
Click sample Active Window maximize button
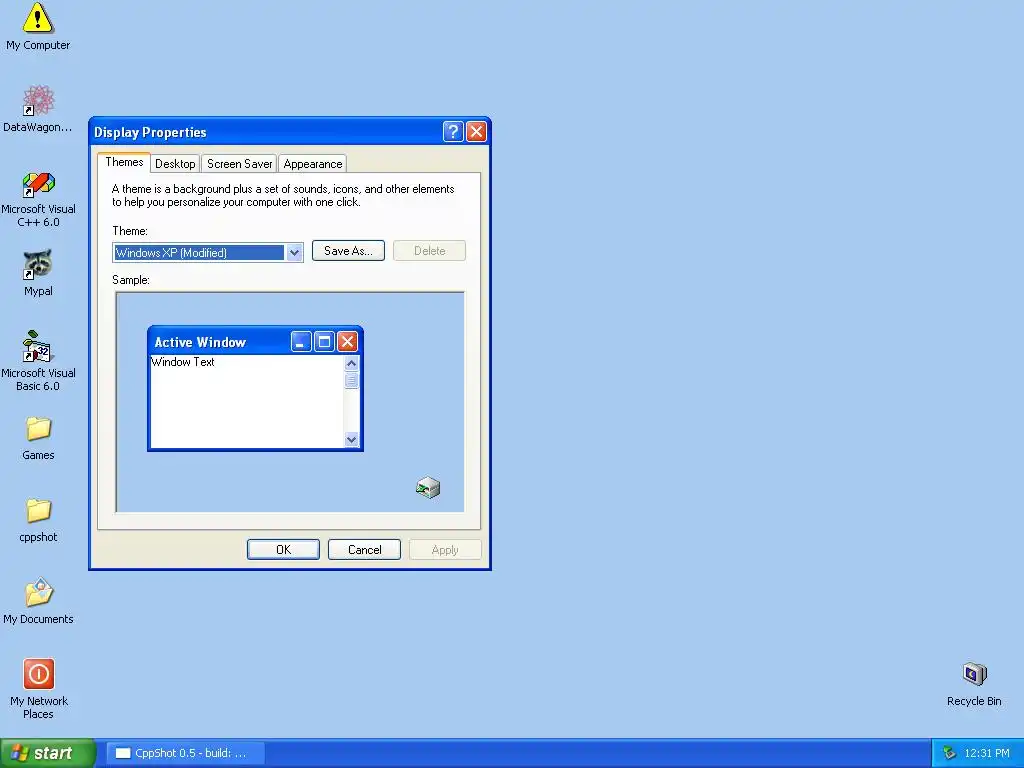pos(324,342)
